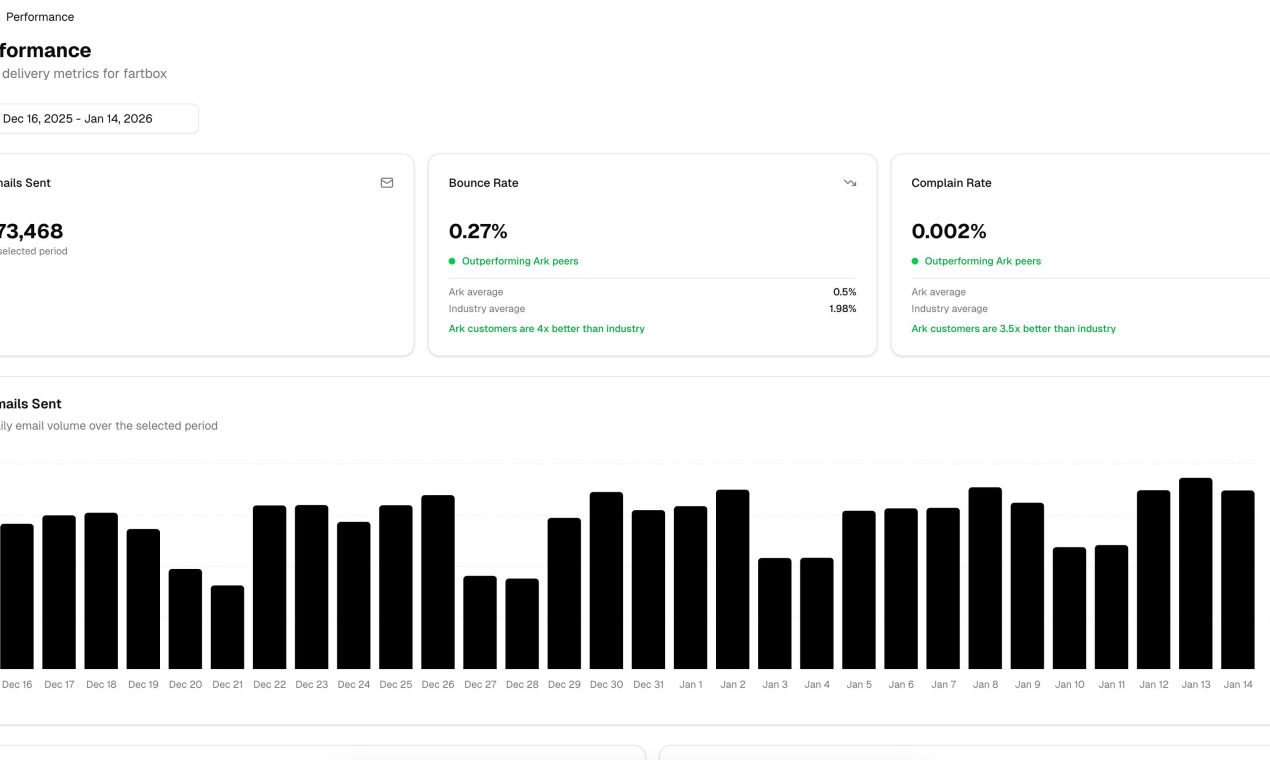The image size is (1270, 760).
Task: Click the Bounce Rate card title
Action: (483, 183)
